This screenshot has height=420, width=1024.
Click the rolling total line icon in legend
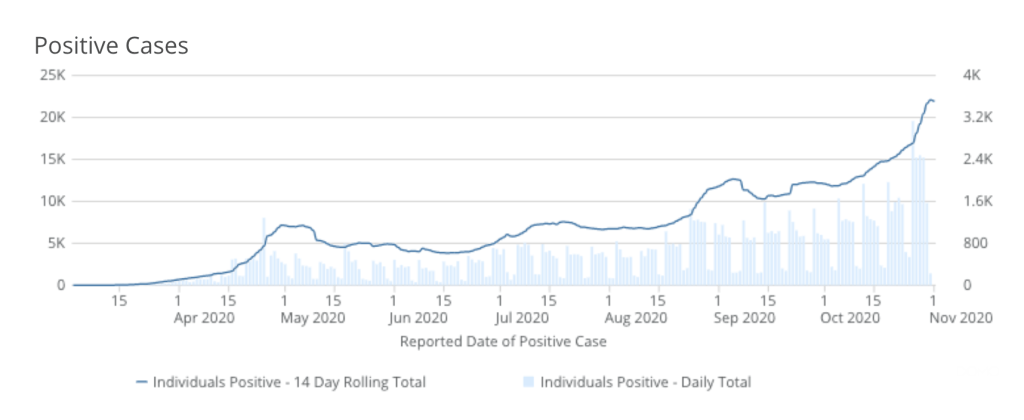coord(140,382)
